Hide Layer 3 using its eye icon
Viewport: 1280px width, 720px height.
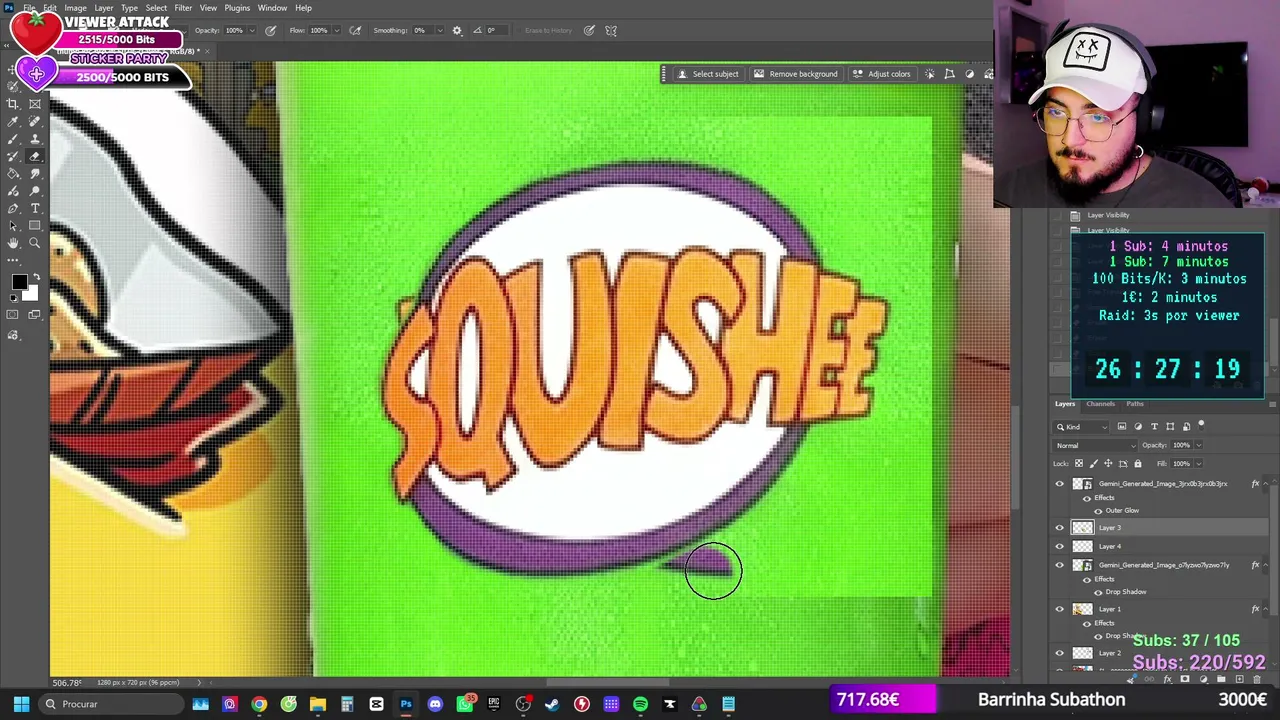(x=1060, y=528)
